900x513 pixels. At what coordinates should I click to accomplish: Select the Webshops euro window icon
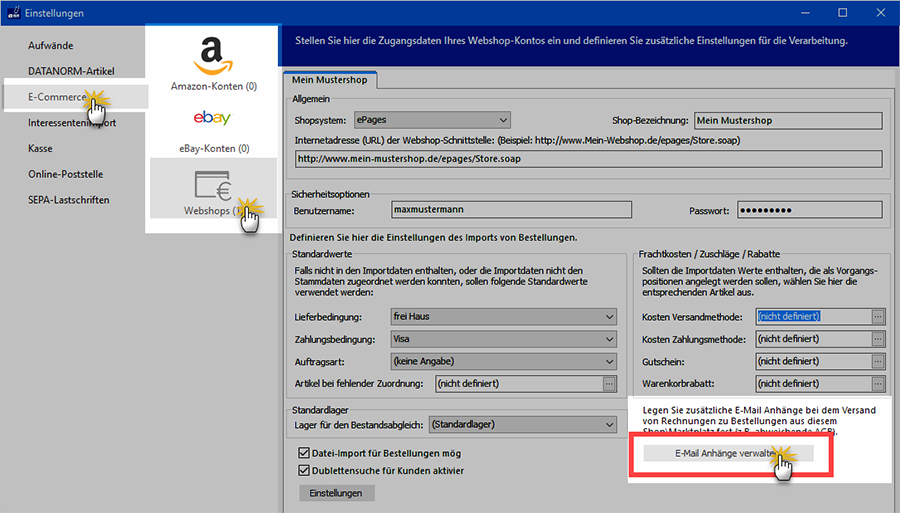click(213, 185)
